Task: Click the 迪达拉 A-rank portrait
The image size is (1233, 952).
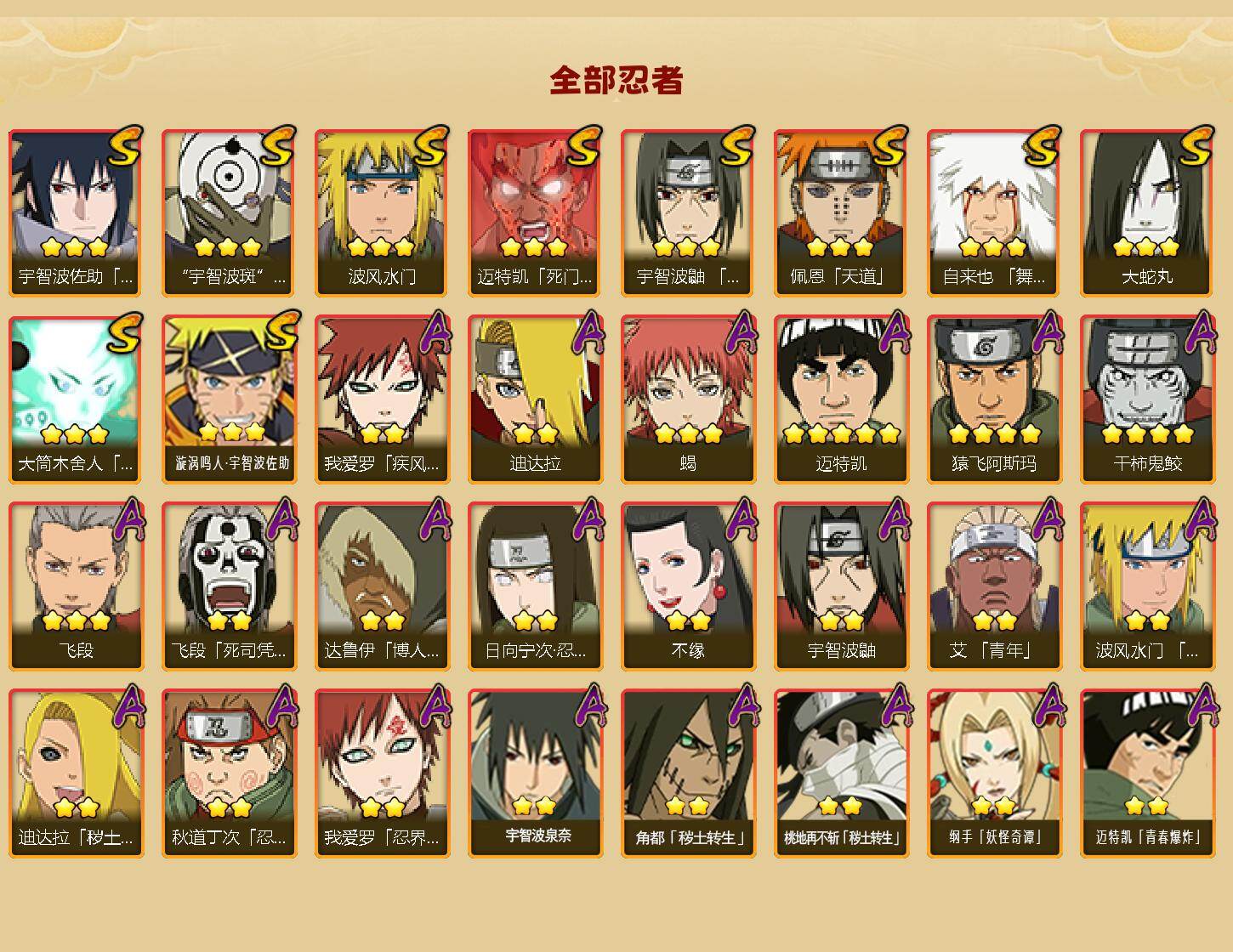Action: pyautogui.click(x=535, y=399)
